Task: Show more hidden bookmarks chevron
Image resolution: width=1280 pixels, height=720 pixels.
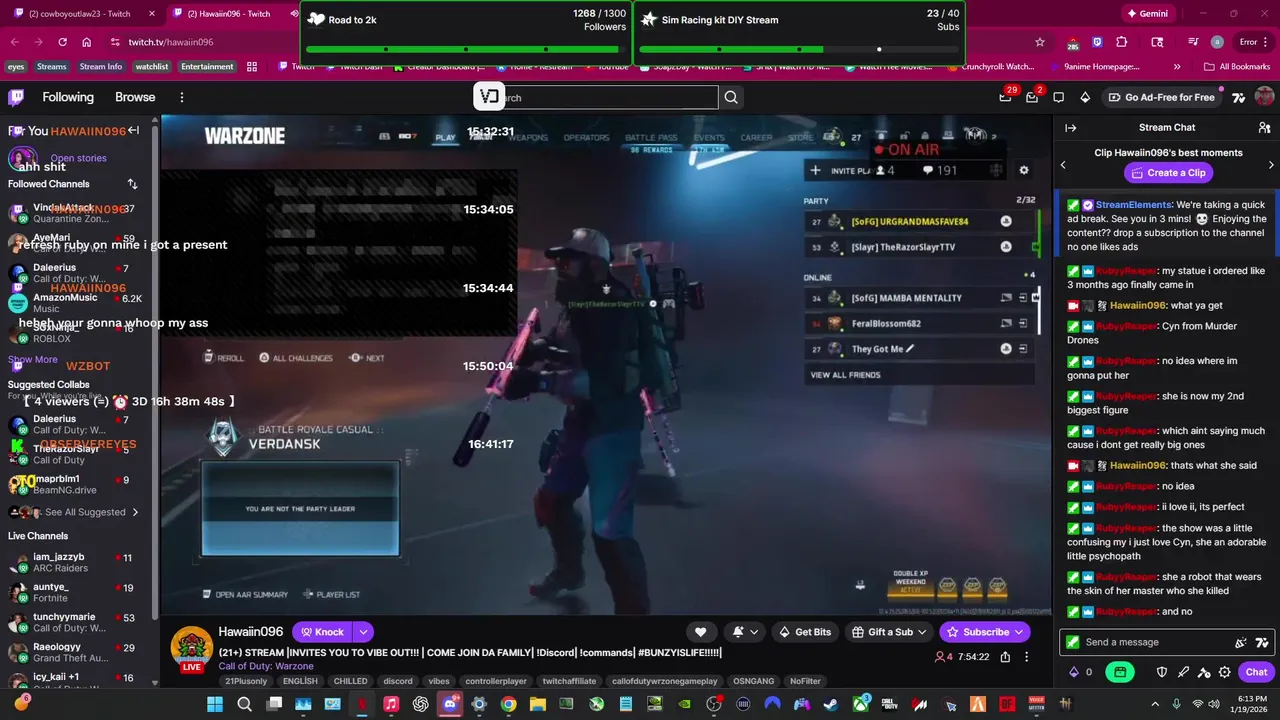Action: click(x=1176, y=66)
